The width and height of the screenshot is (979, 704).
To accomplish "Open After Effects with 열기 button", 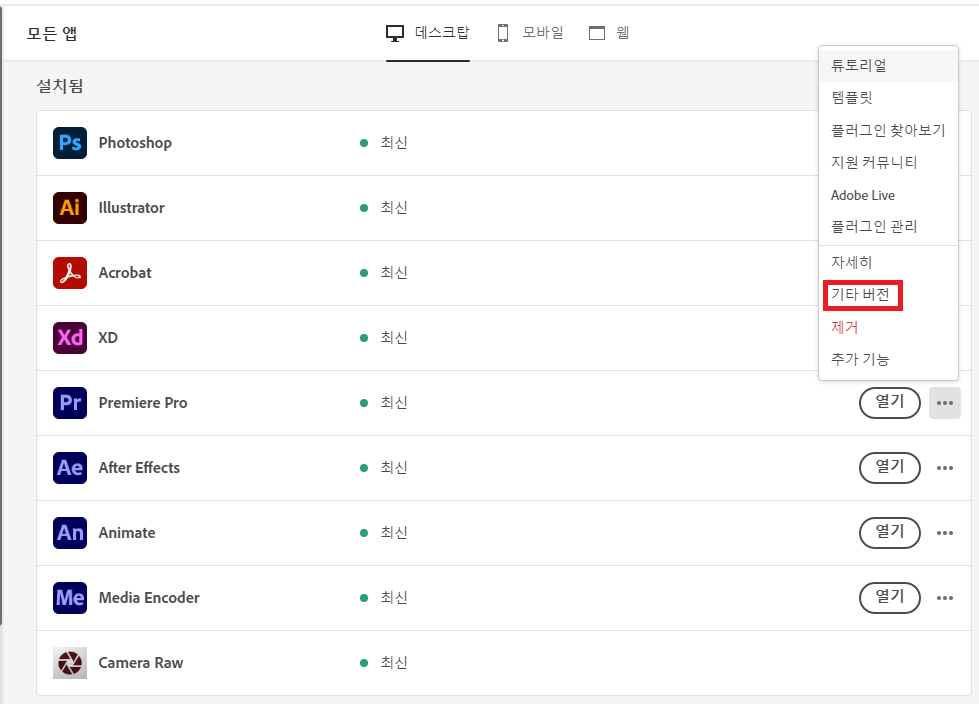I will (890, 467).
